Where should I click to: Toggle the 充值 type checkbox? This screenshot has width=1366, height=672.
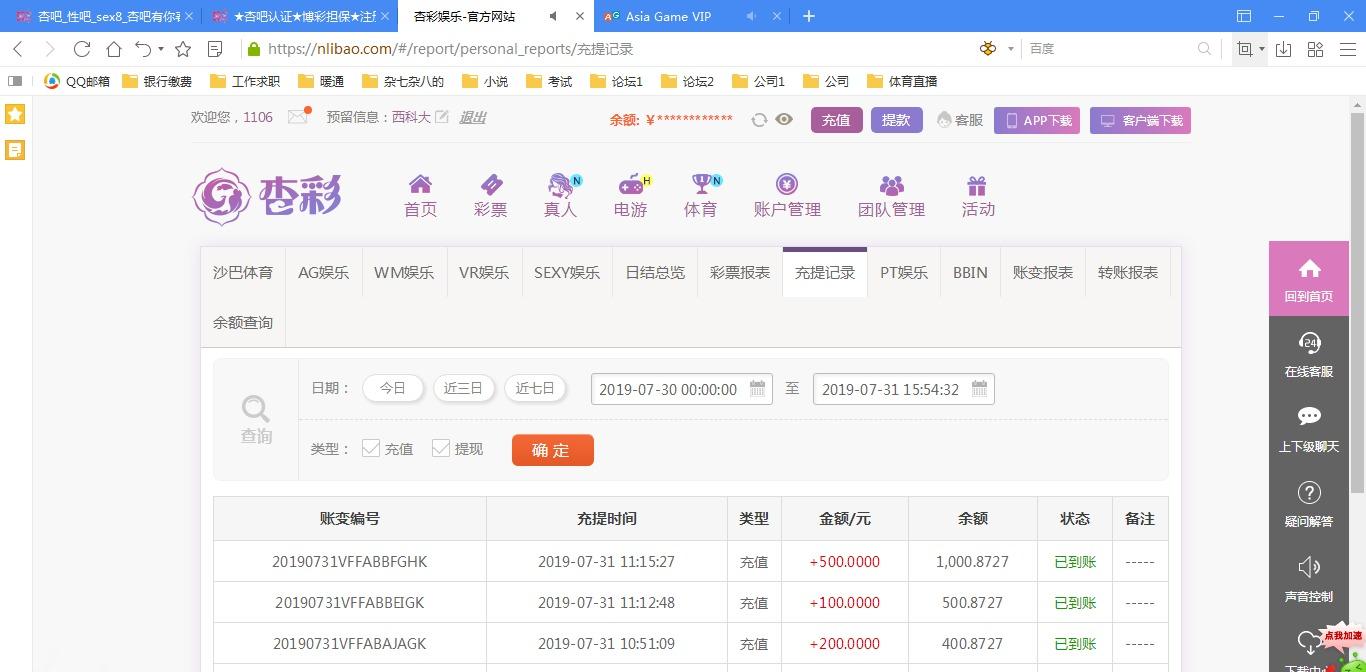371,449
